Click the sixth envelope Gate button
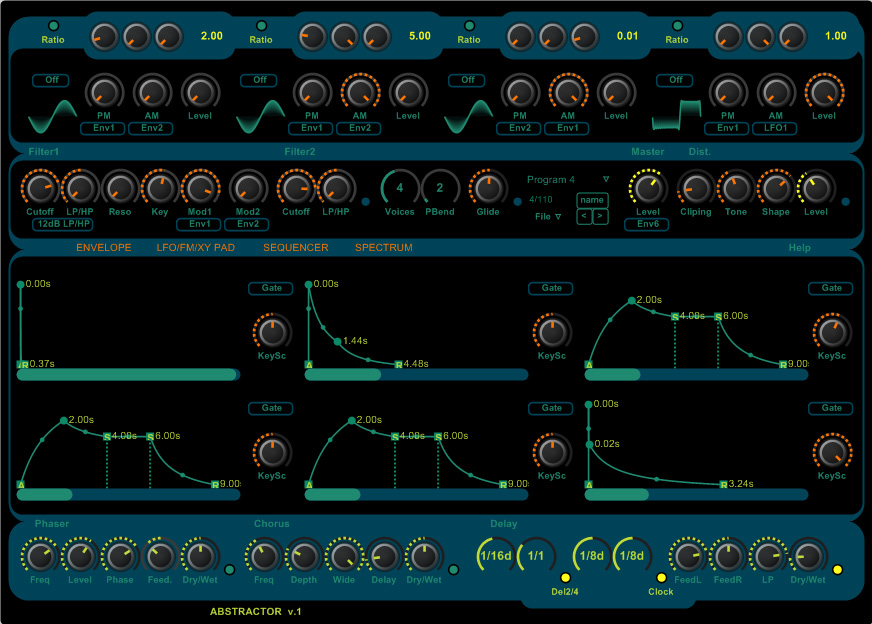Screen dimensions: 872x624 (832, 408)
